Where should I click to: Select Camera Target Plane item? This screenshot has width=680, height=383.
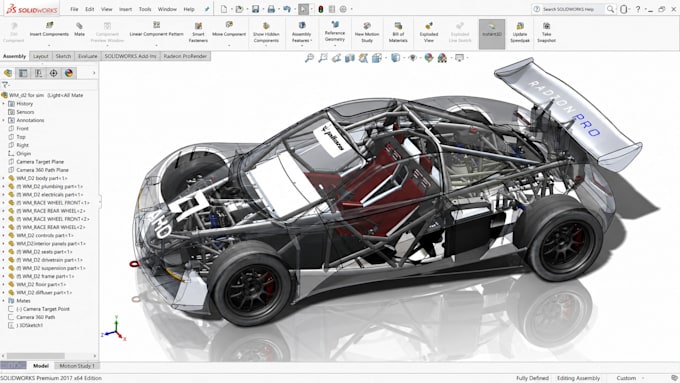tap(40, 161)
